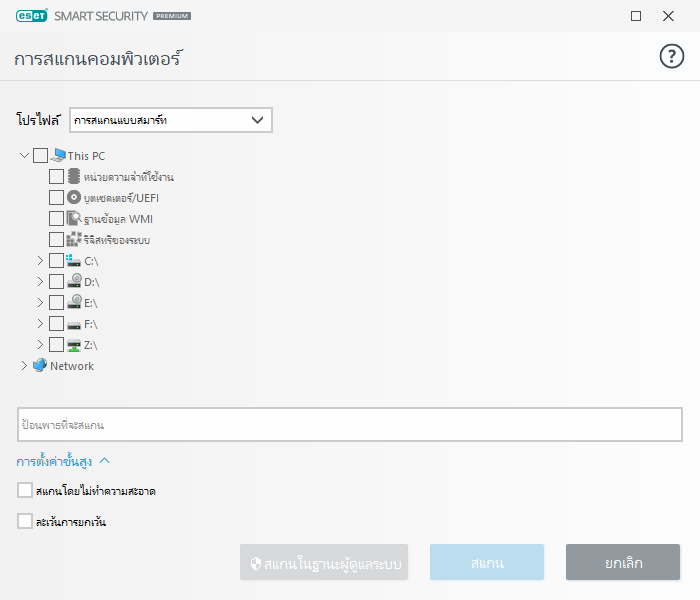Click the สแกน (Scan) button
Image resolution: width=700 pixels, height=600 pixels.
(x=487, y=562)
